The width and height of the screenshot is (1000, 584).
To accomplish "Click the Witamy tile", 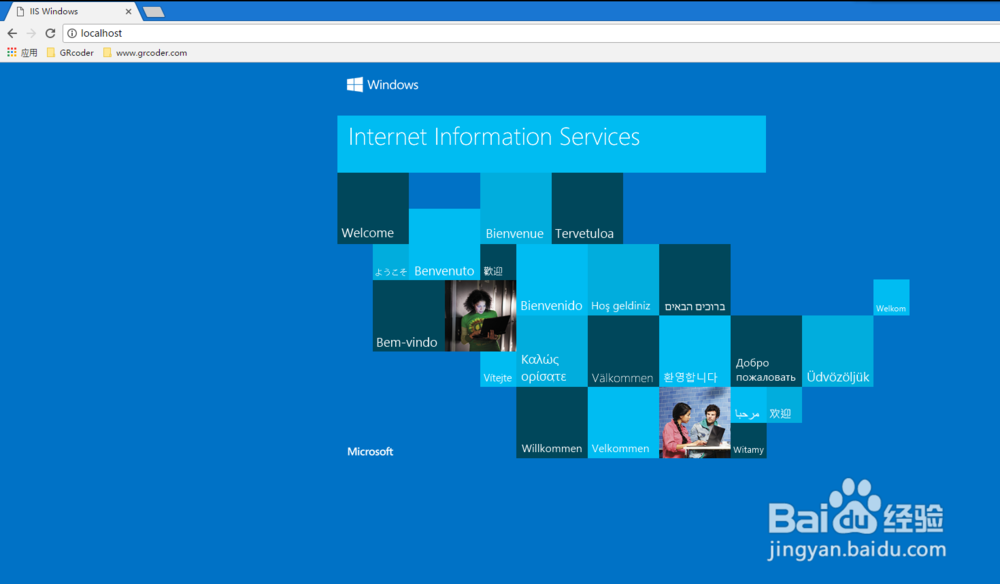I will (748, 441).
